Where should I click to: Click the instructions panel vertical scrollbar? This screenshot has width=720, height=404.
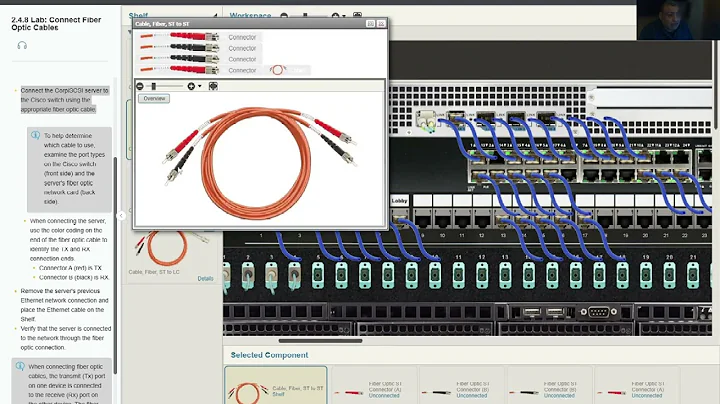pos(115,265)
